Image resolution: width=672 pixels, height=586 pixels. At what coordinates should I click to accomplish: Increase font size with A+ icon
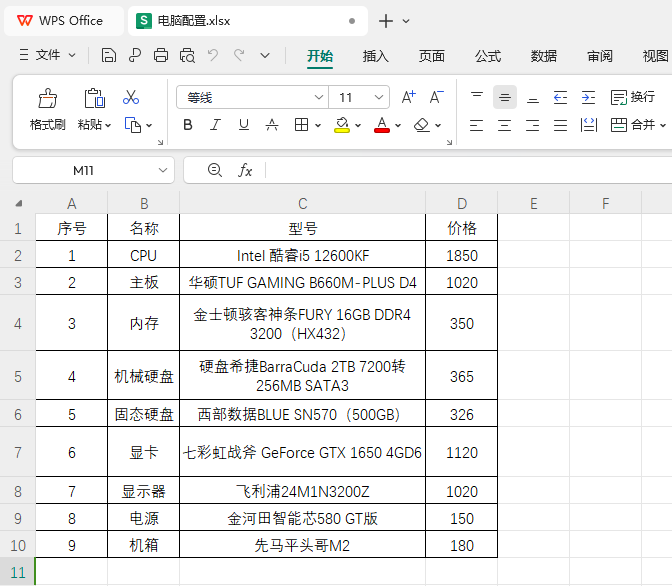click(x=408, y=97)
